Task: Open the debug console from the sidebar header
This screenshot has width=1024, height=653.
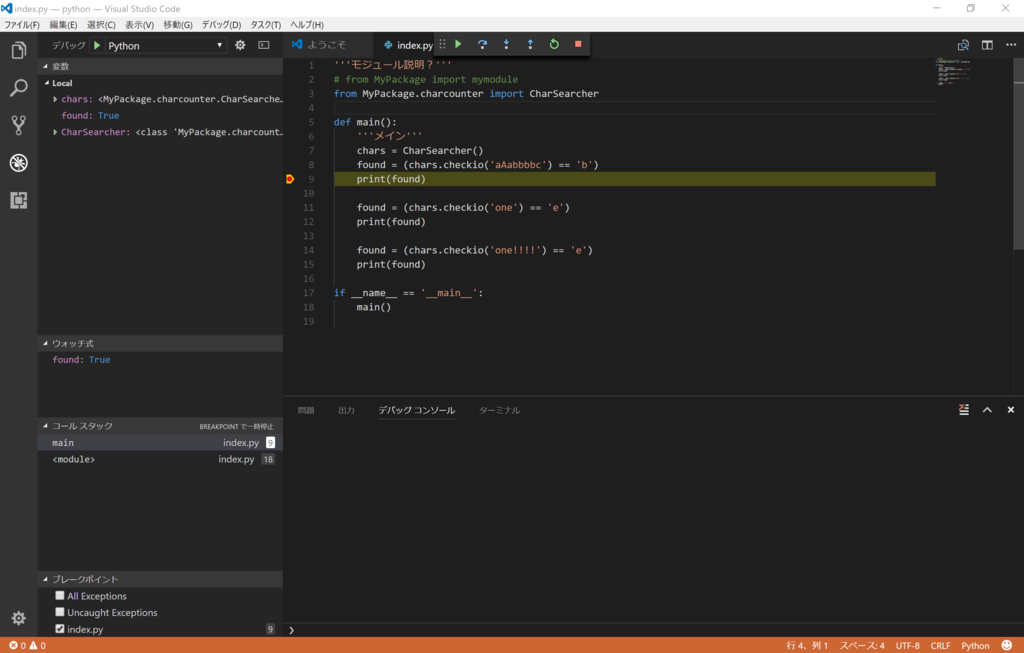Action: pos(264,45)
